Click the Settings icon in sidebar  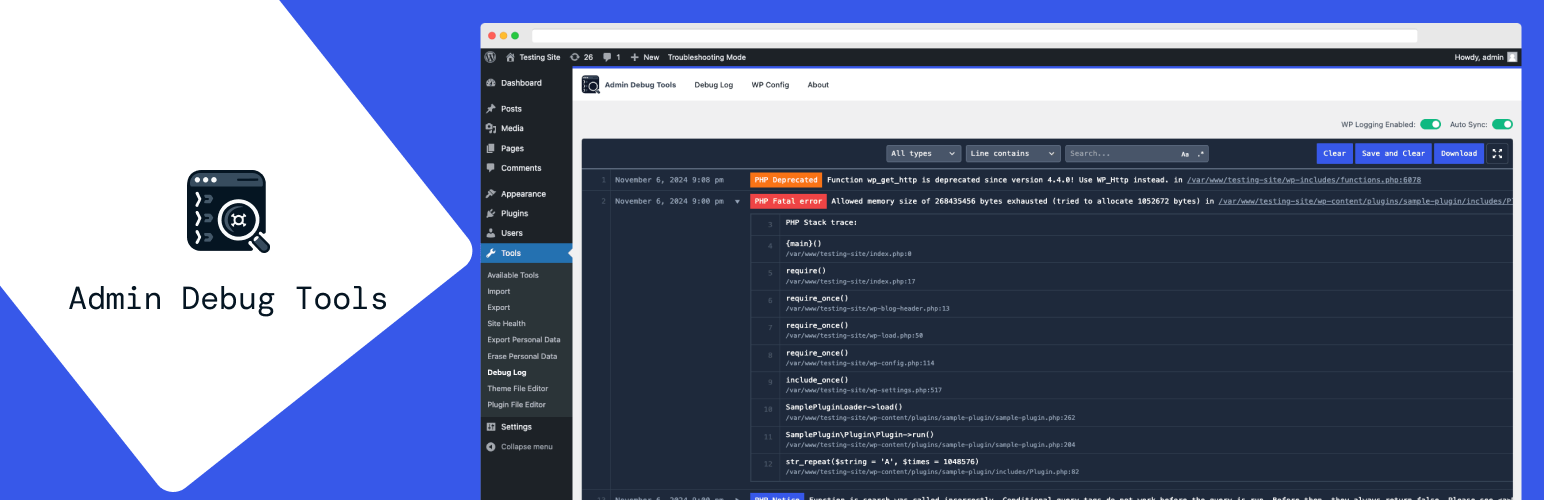tap(491, 426)
